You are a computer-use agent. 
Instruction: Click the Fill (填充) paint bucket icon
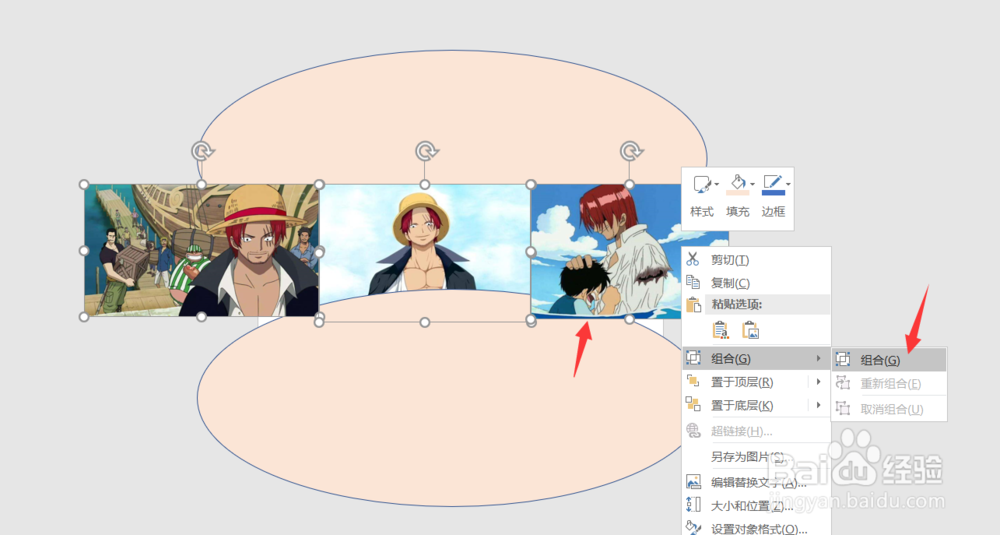[x=738, y=184]
